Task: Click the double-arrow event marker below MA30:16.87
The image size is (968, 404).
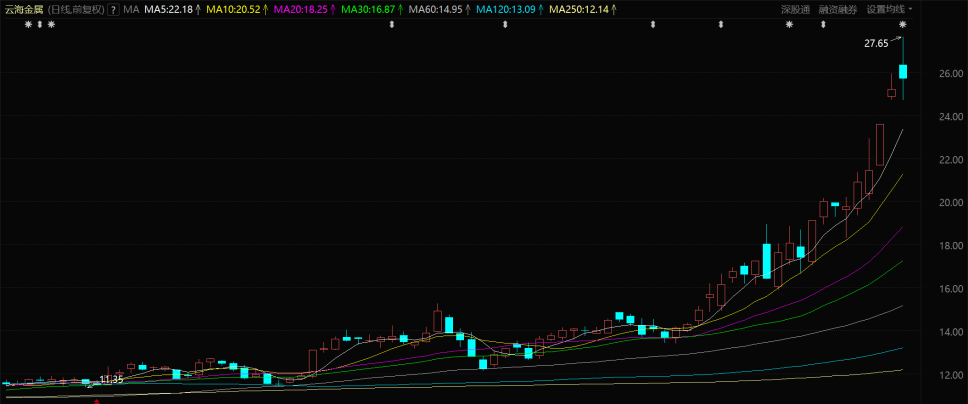Action: (391, 25)
